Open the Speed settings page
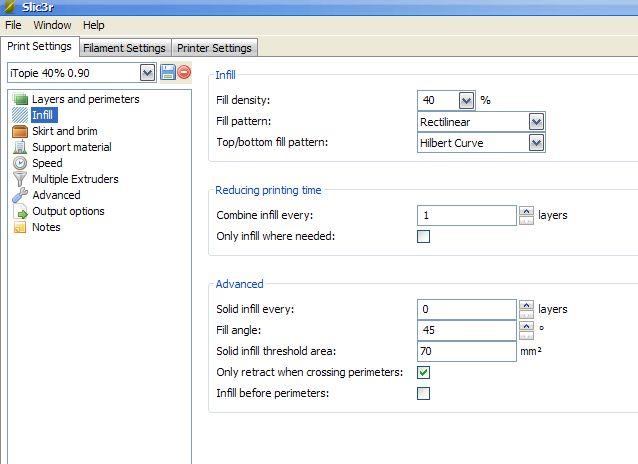 47,163
